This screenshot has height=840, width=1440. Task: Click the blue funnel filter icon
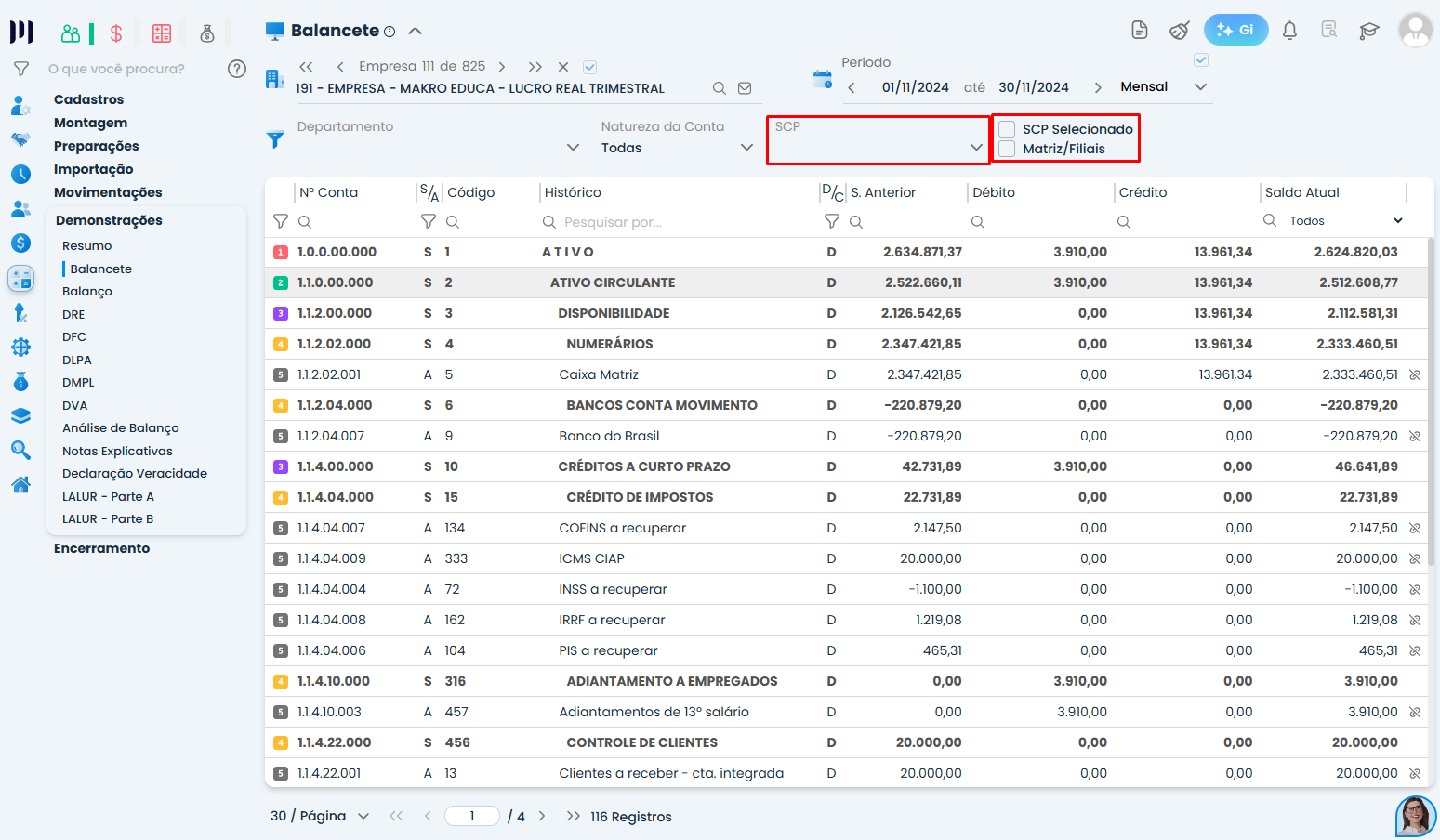pos(275,140)
